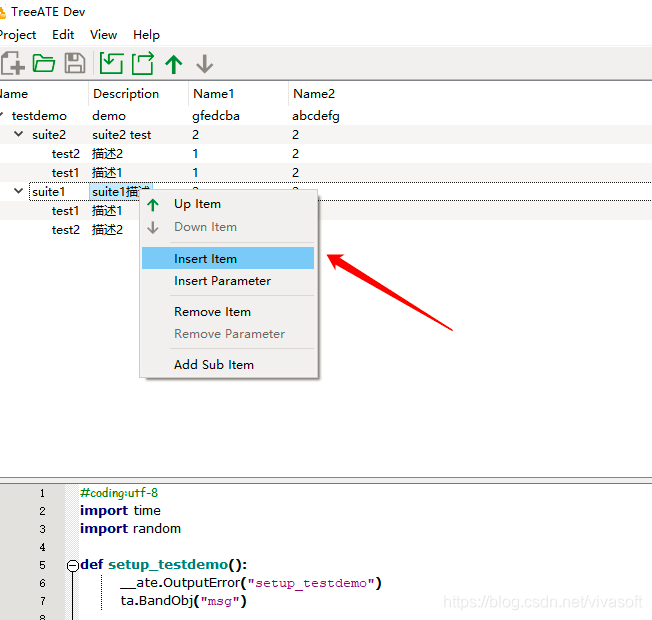Choose Up Item in context menu
The image size is (652, 620).
(x=228, y=204)
